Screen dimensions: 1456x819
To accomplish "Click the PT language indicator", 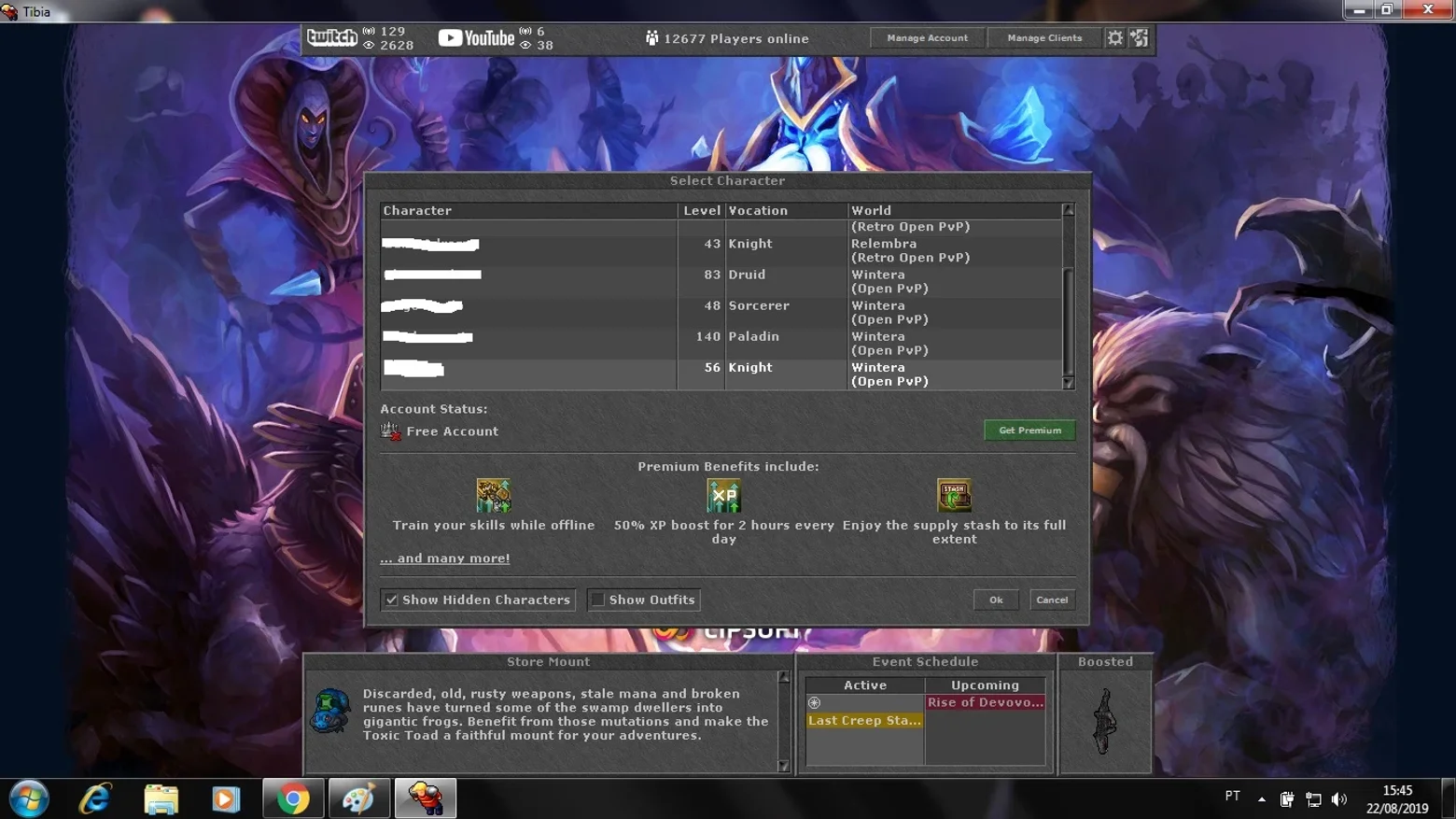I will [x=1233, y=796].
